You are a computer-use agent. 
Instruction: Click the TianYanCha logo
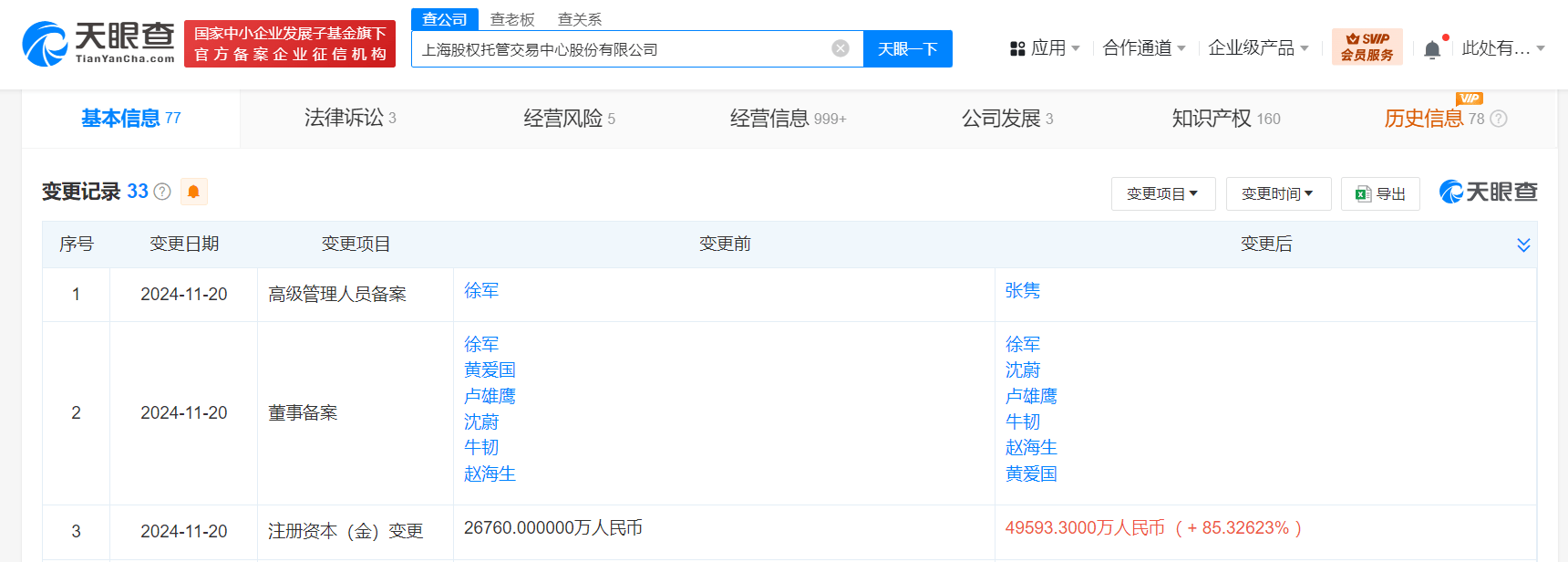click(98, 43)
